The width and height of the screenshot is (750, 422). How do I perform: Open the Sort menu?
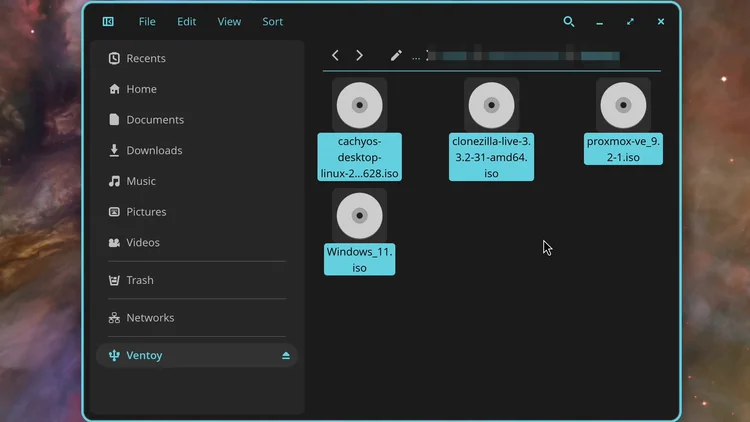[273, 22]
